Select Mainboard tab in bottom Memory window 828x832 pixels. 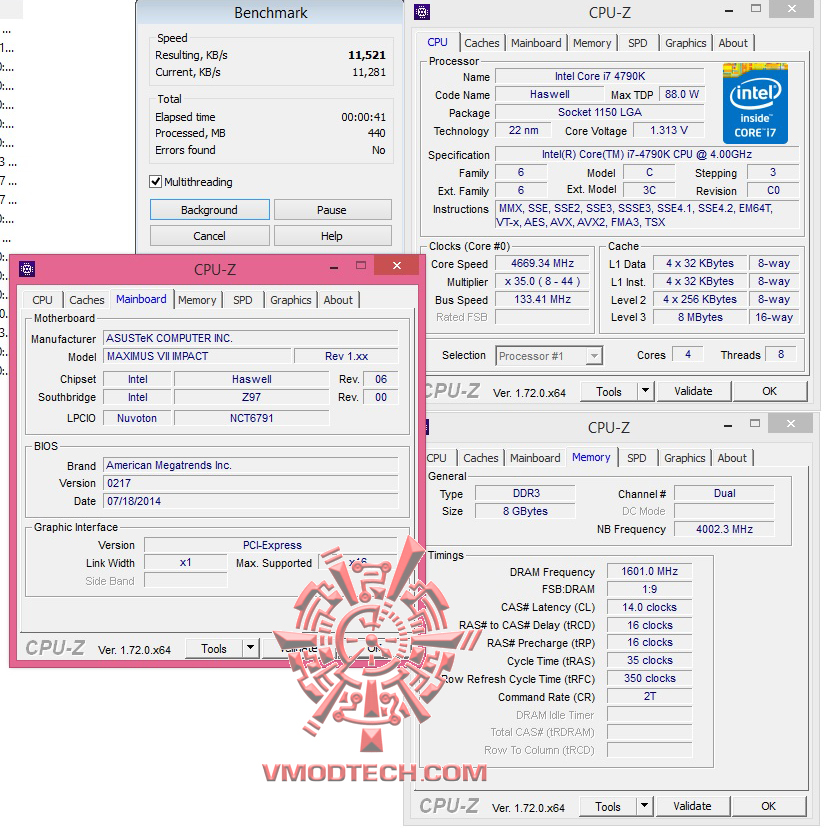click(534, 458)
